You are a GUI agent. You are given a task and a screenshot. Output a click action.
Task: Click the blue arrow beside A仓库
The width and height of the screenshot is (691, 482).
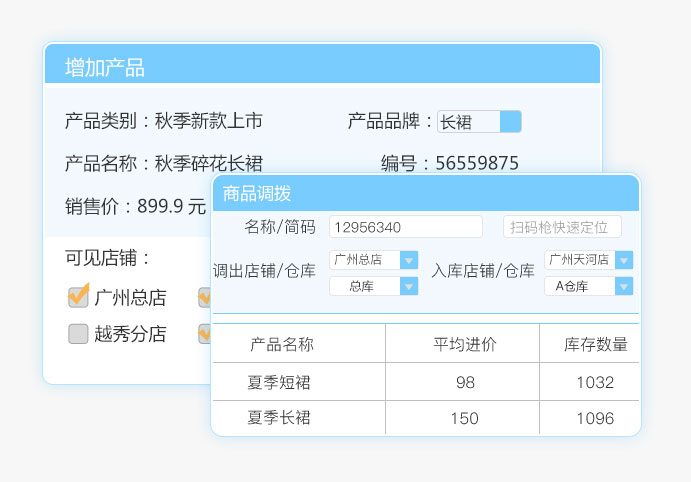[624, 287]
